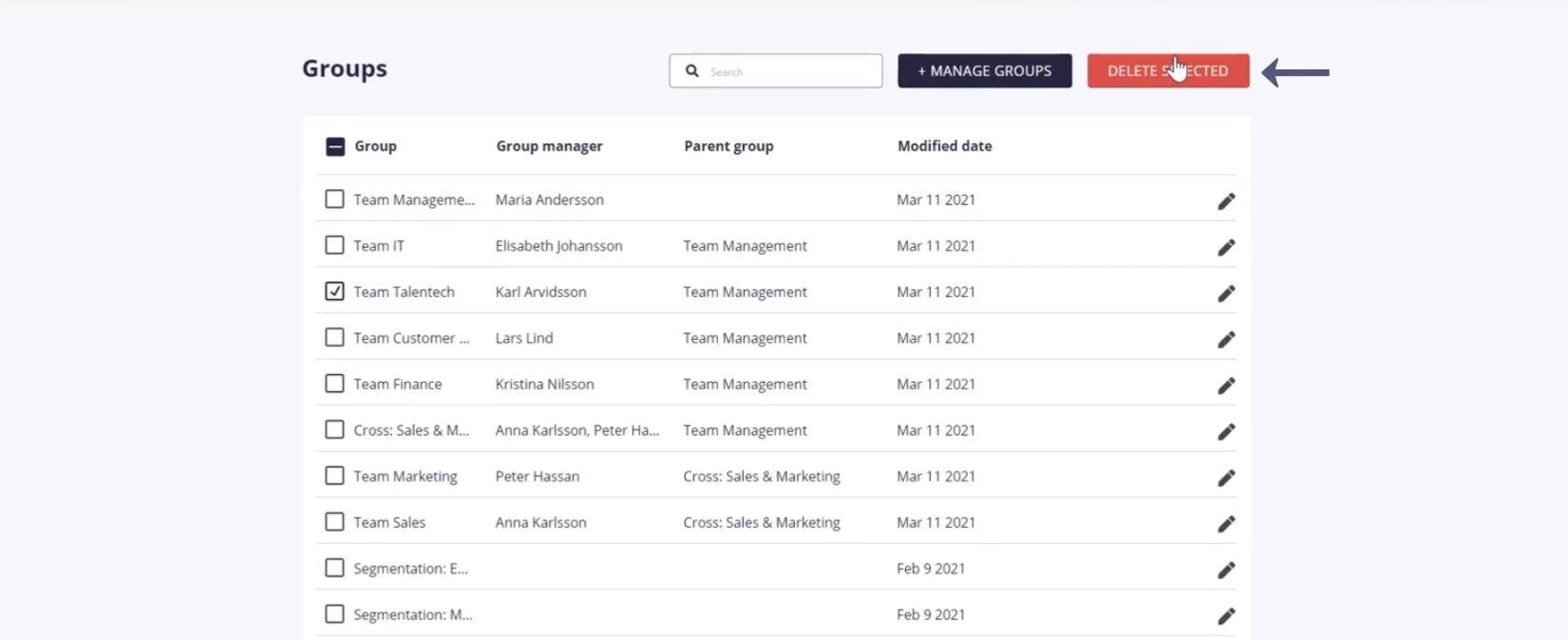Click Lars Lind manager cell

tap(523, 338)
